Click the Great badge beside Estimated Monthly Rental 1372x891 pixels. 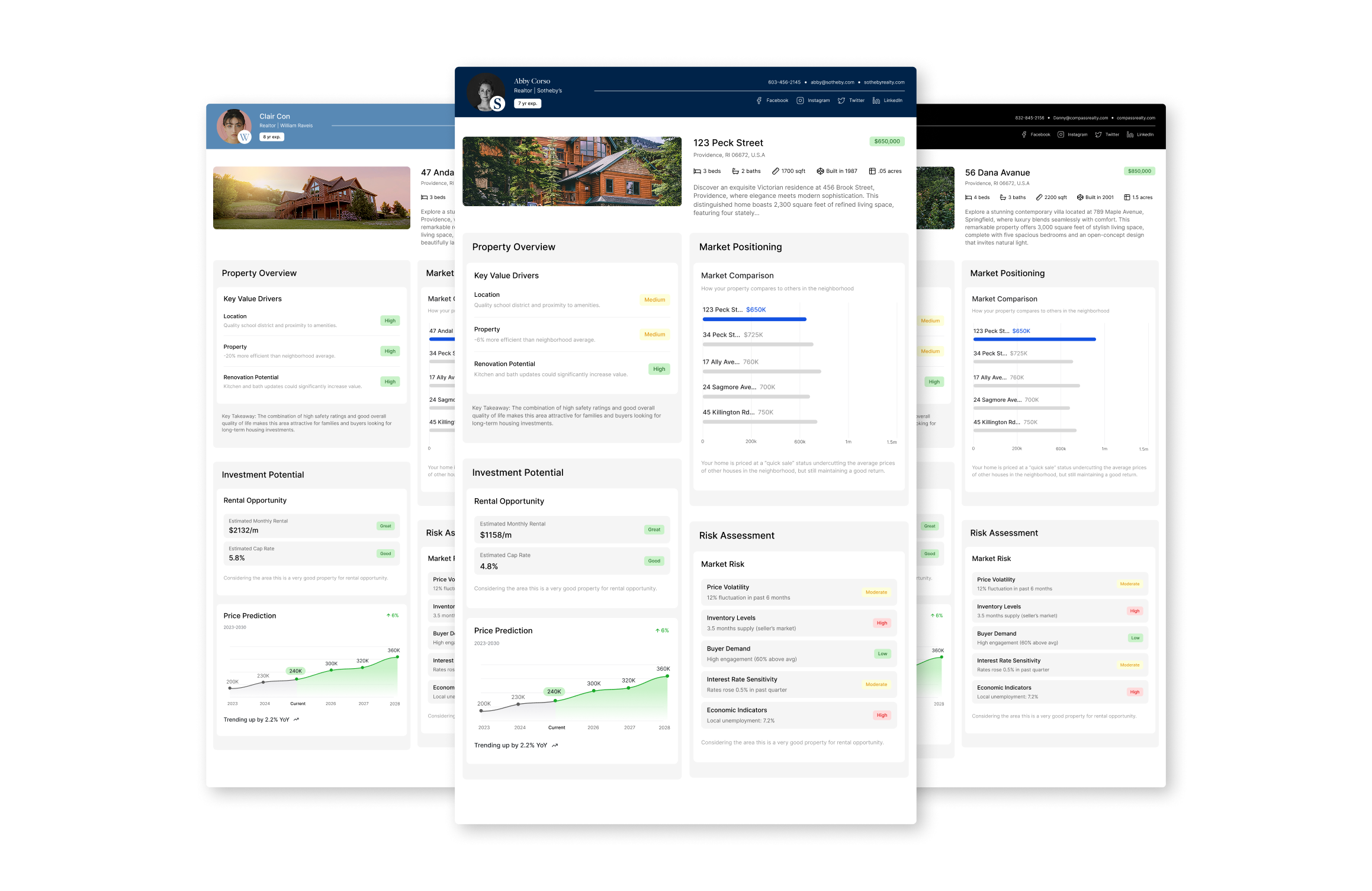pyautogui.click(x=654, y=529)
